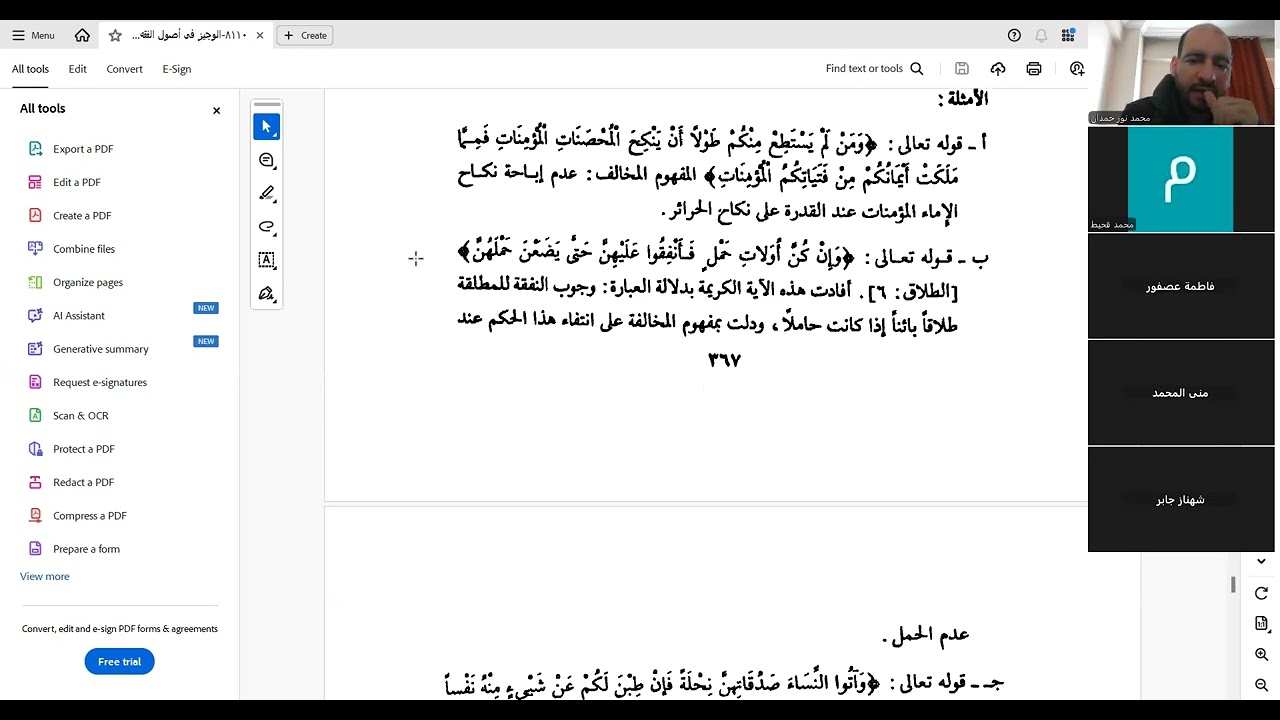Open the Help question mark icon
Viewport: 1280px width, 720px height.
pyautogui.click(x=1014, y=35)
